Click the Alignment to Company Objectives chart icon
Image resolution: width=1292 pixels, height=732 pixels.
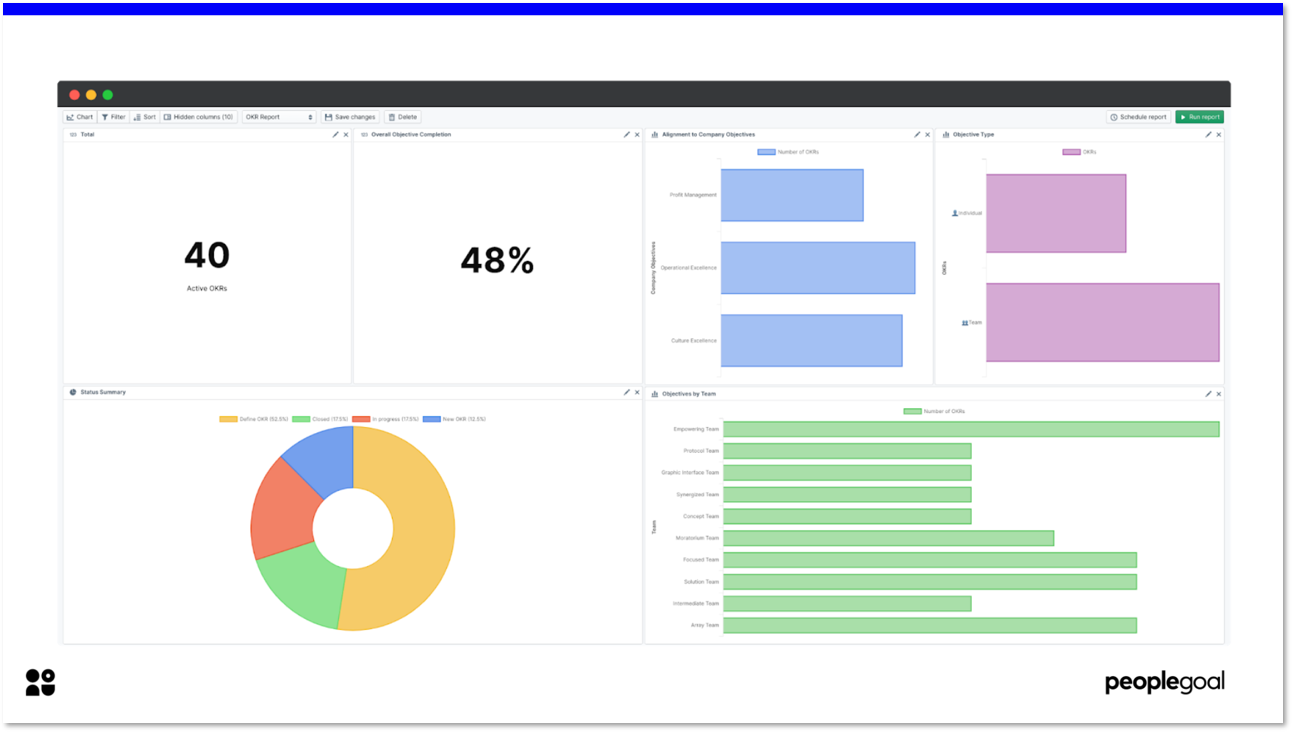(x=654, y=134)
